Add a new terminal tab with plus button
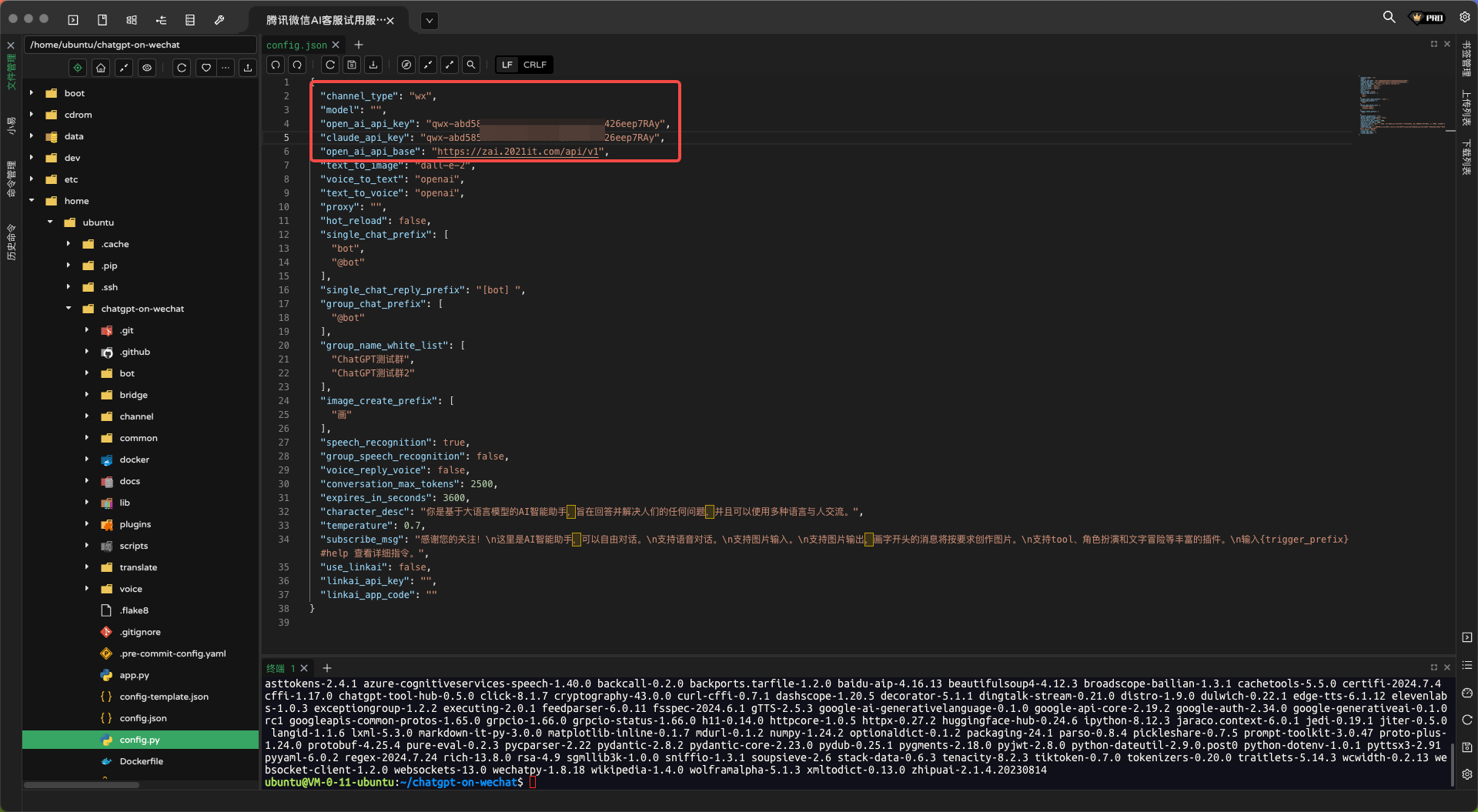1478x812 pixels. pos(326,668)
